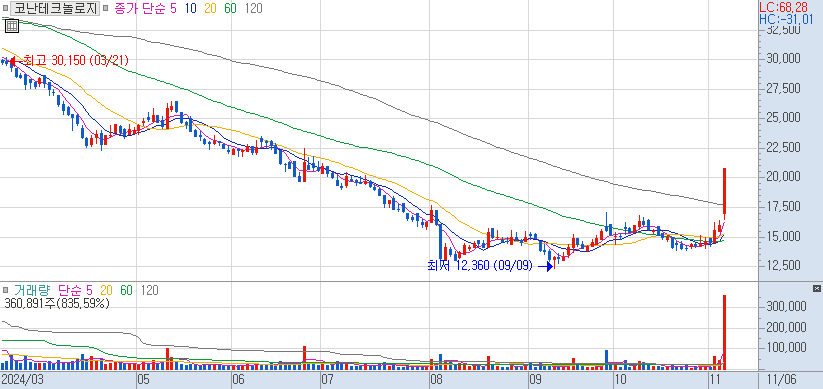Select the volume 단순 5 legend
Viewport: 823px width, 389px height.
pyautogui.click(x=75, y=290)
